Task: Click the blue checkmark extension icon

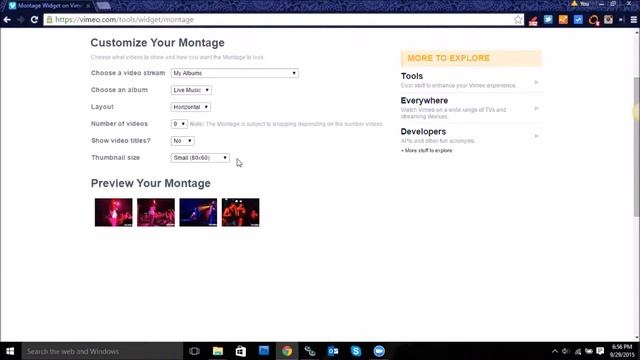Action: [x=578, y=20]
